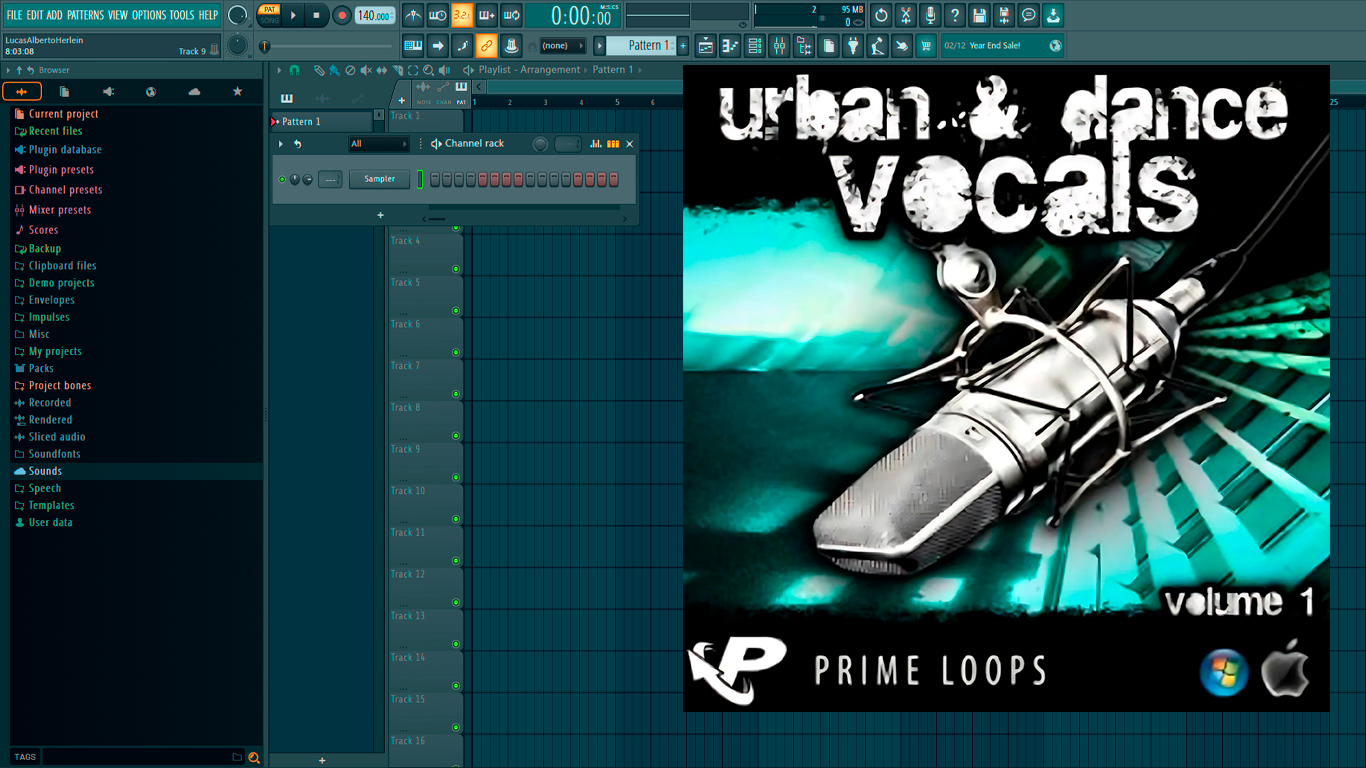Viewport: 1366px width, 768px height.
Task: Open the PATTERNS menu
Action: click(x=85, y=15)
